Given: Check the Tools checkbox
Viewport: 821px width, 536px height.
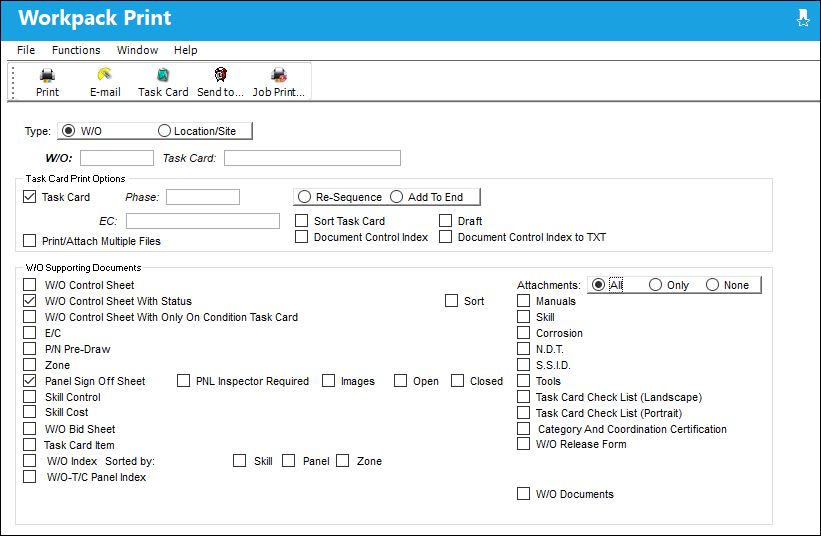Looking at the screenshot, I should coord(524,381).
